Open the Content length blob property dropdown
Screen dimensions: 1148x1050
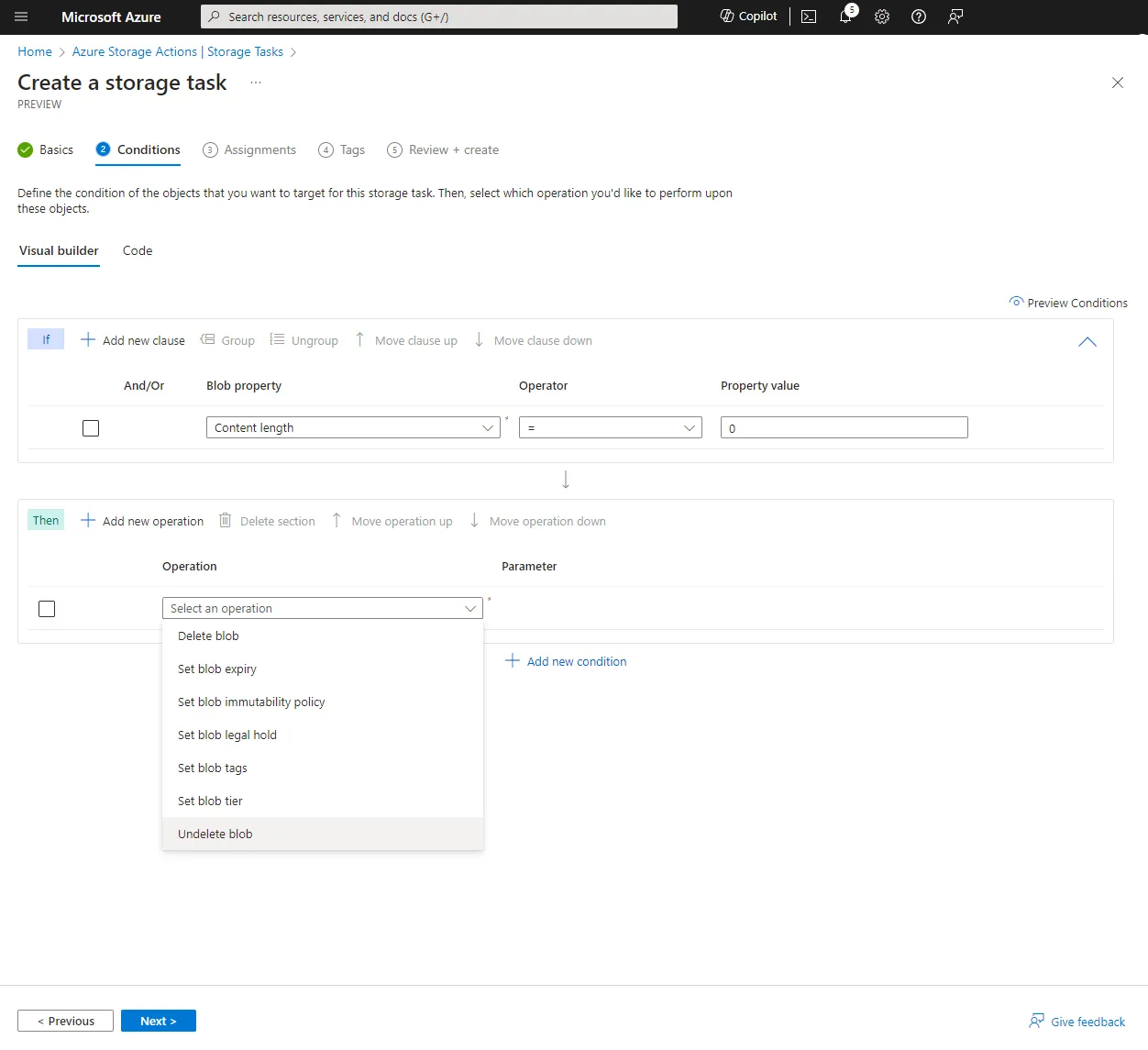point(353,427)
